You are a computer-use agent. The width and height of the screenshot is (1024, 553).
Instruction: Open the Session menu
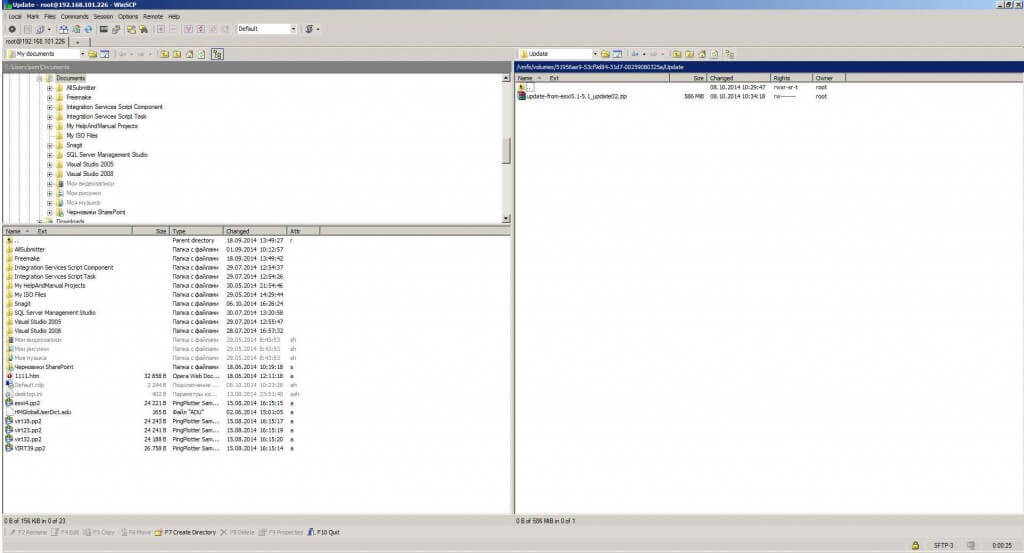coord(103,16)
